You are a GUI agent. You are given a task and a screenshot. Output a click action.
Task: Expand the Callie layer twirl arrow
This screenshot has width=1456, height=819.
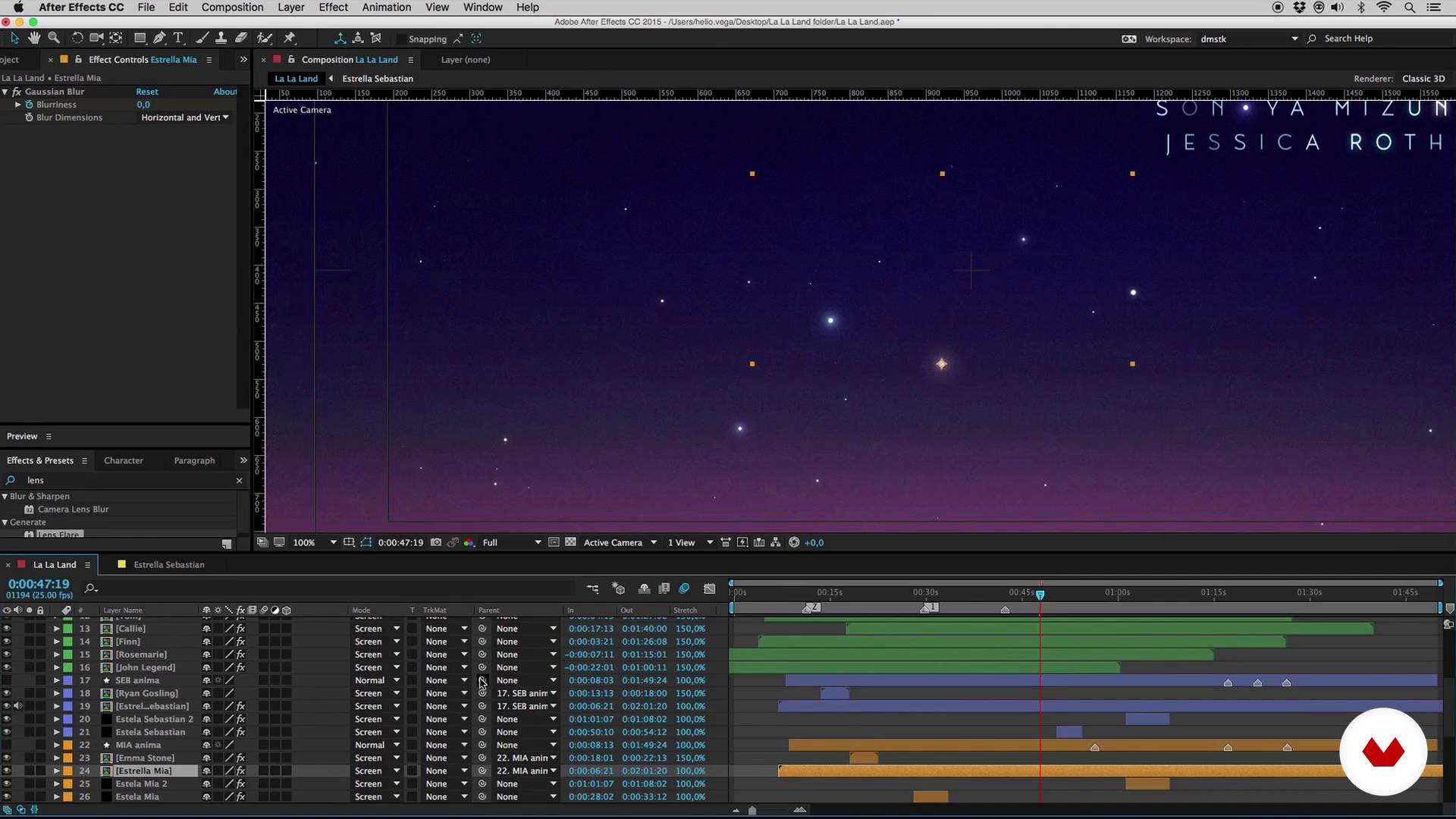56,629
